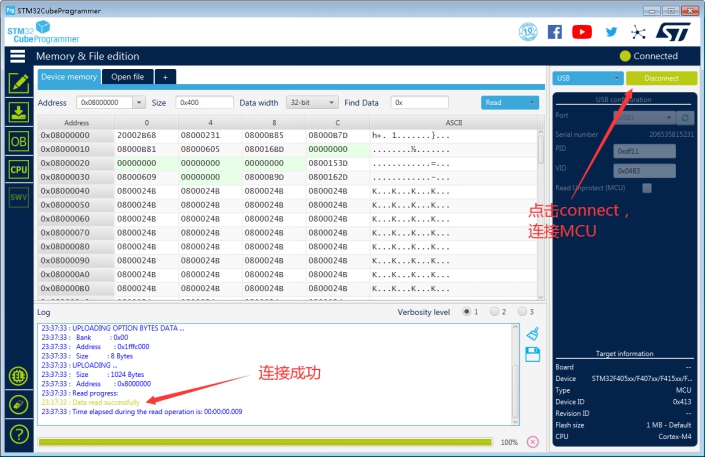The image size is (705, 457).
Task: Select verbosity level 1
Action: click(x=467, y=311)
